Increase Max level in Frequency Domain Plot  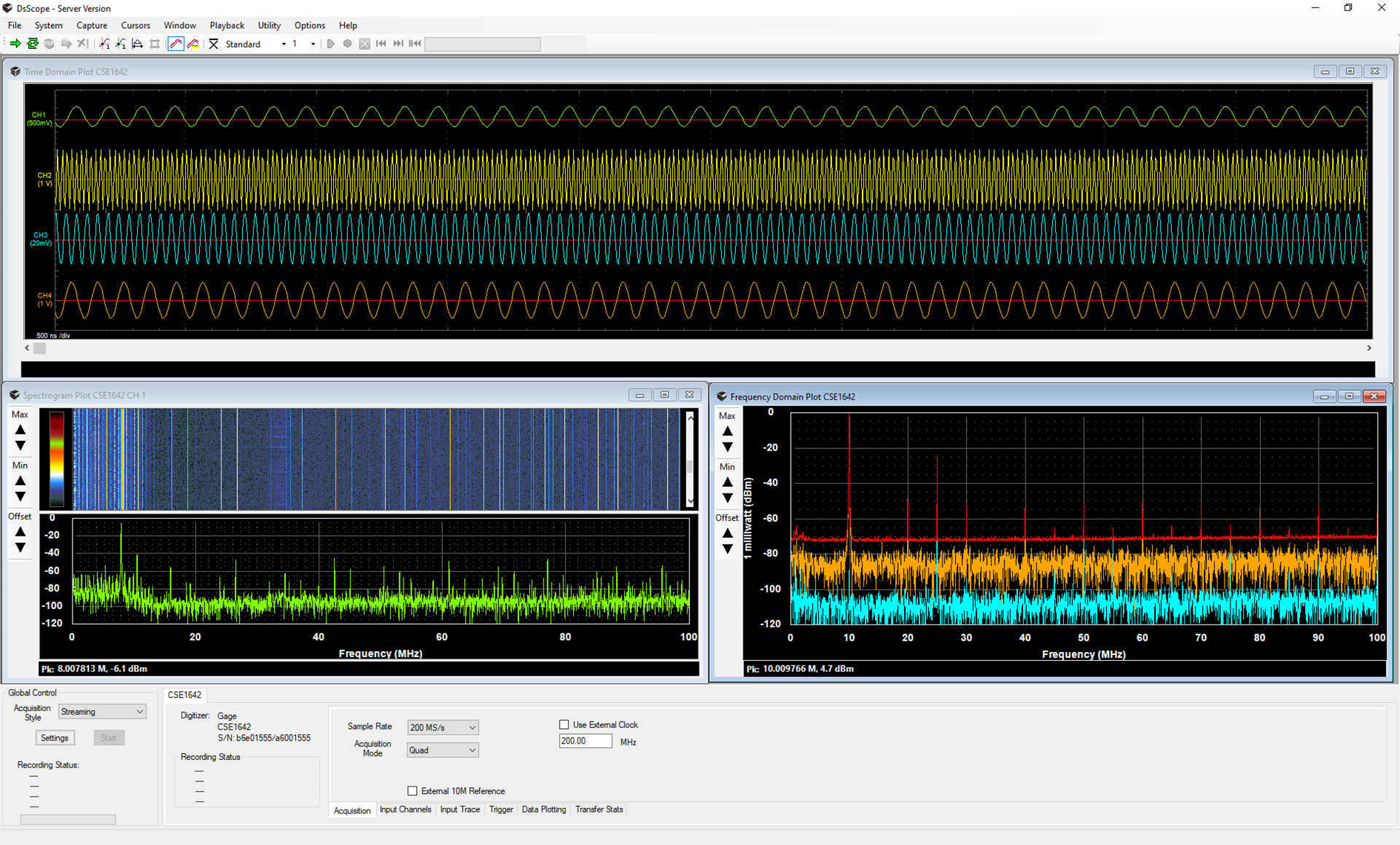coord(727,431)
